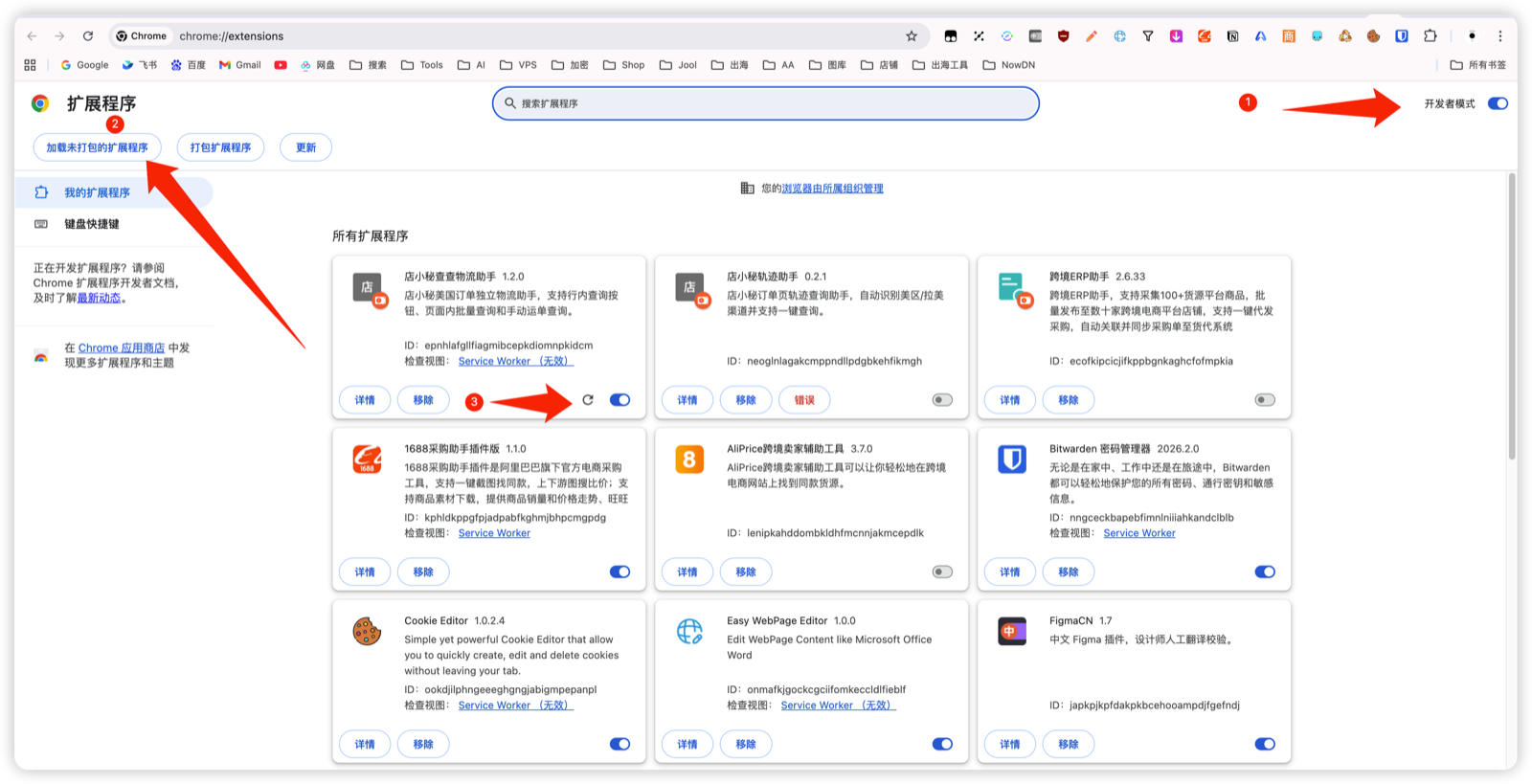Open the 所有书签 all bookmarks folder
This screenshot has height=784, width=1532.
tap(1478, 65)
